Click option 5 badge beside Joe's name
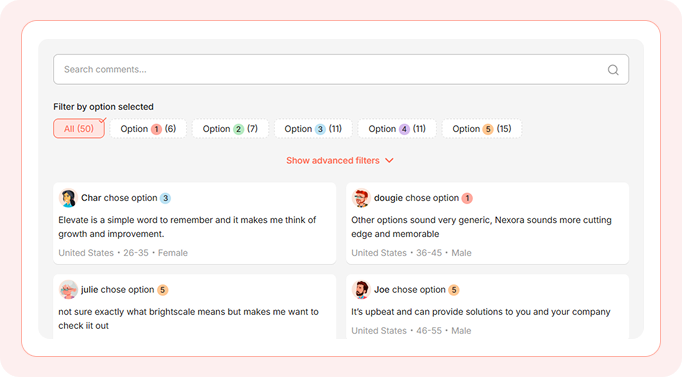The width and height of the screenshot is (682, 377). pos(454,290)
